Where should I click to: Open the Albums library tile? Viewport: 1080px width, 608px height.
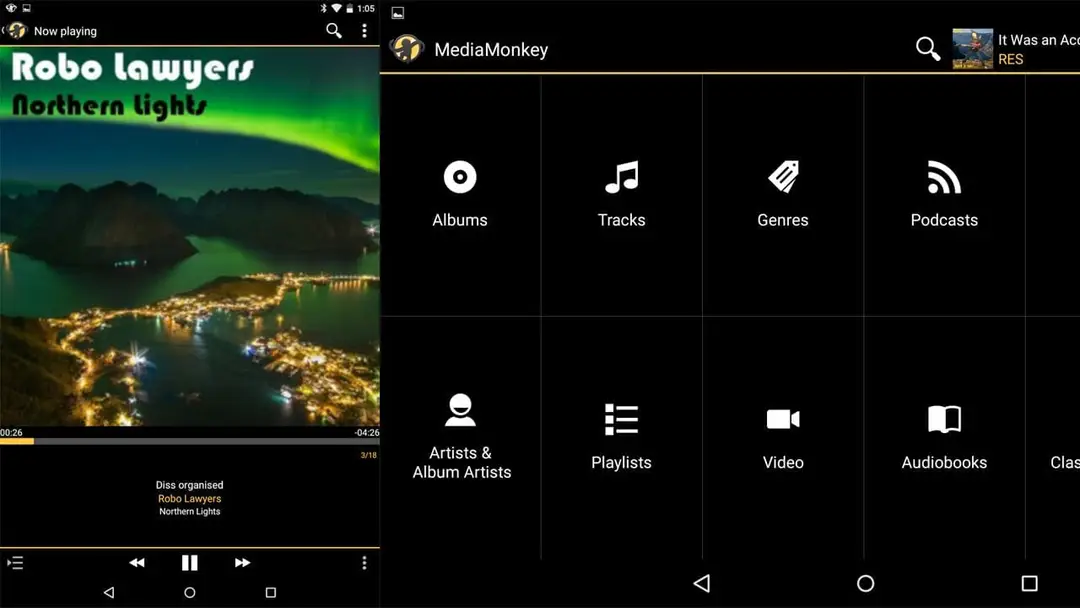[460, 195]
